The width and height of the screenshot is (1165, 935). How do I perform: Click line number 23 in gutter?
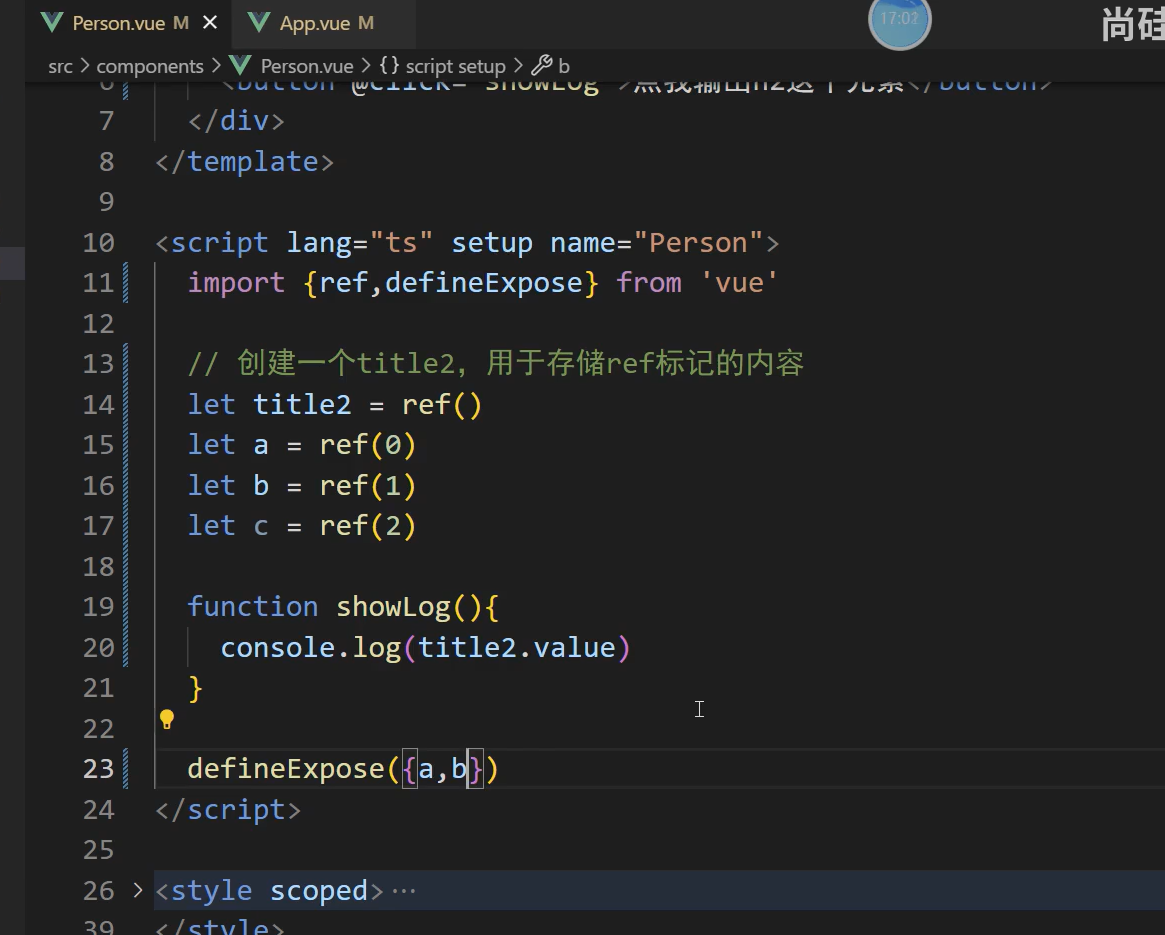[x=98, y=769]
